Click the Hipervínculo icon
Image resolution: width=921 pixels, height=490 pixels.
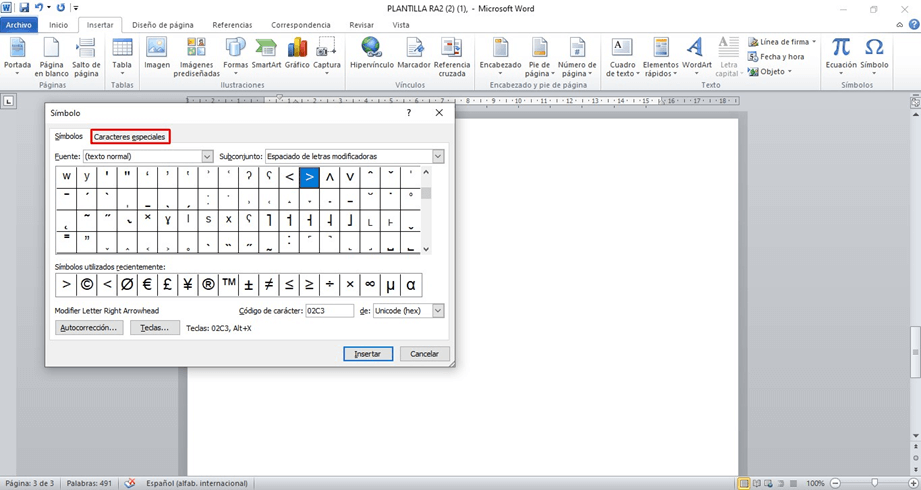pyautogui.click(x=372, y=47)
